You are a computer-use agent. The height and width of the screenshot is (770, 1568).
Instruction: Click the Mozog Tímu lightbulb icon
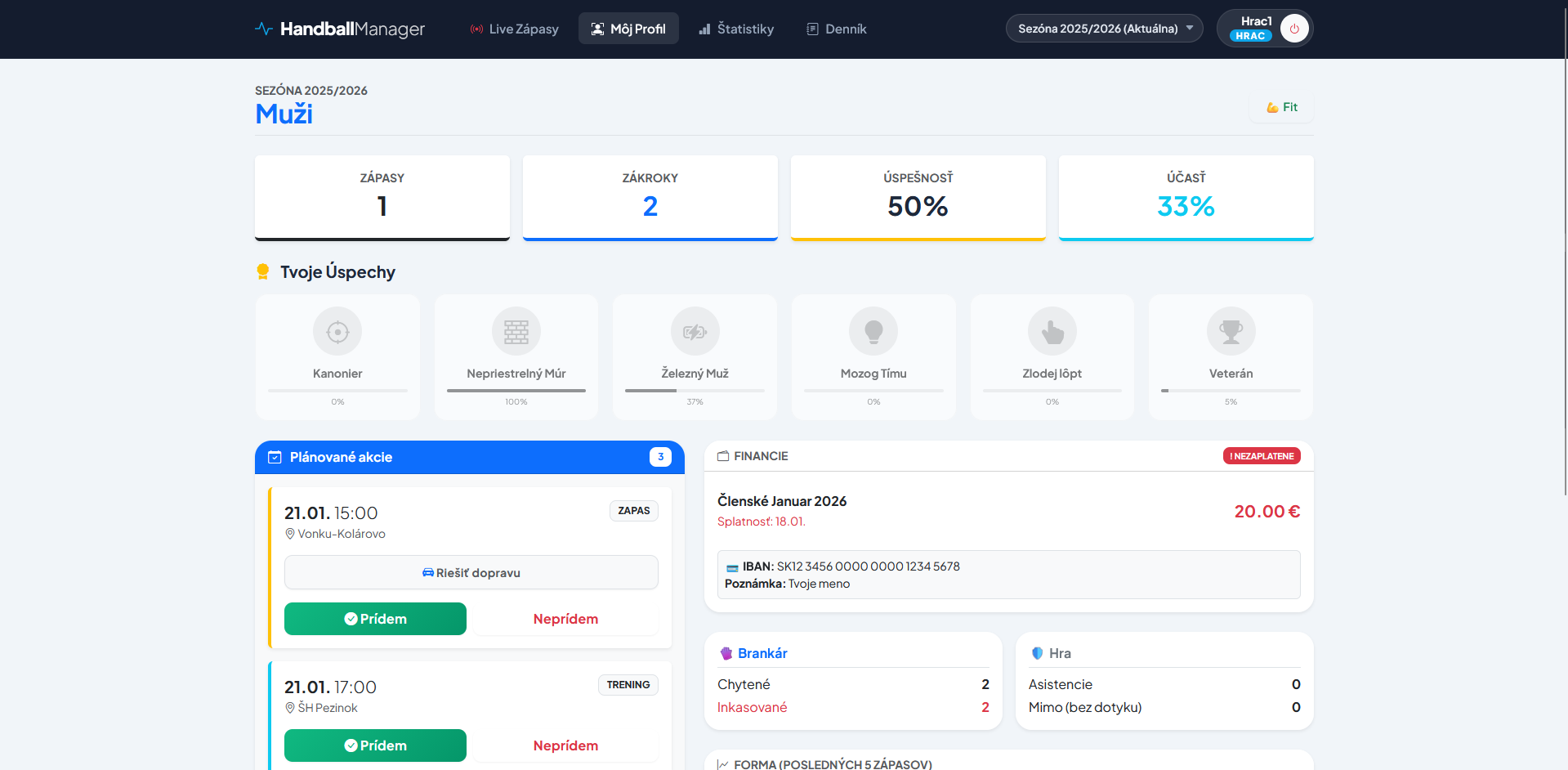[x=873, y=331]
